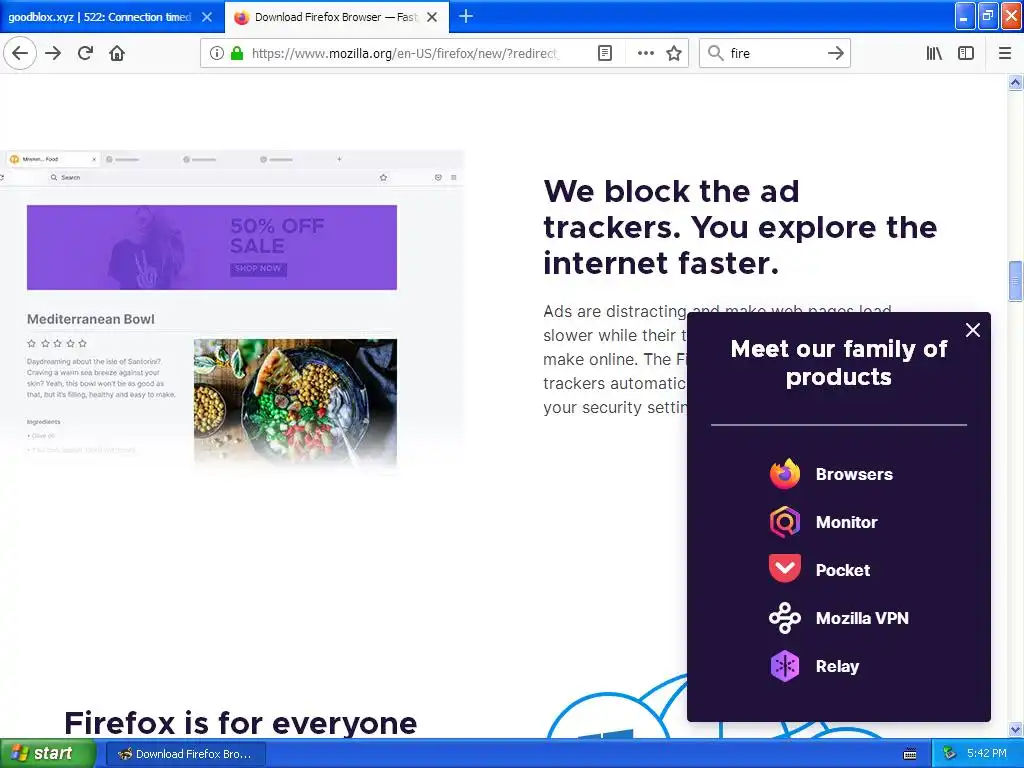Click the Firefox Browsers logo icon
1024x768 pixels.
(x=785, y=474)
